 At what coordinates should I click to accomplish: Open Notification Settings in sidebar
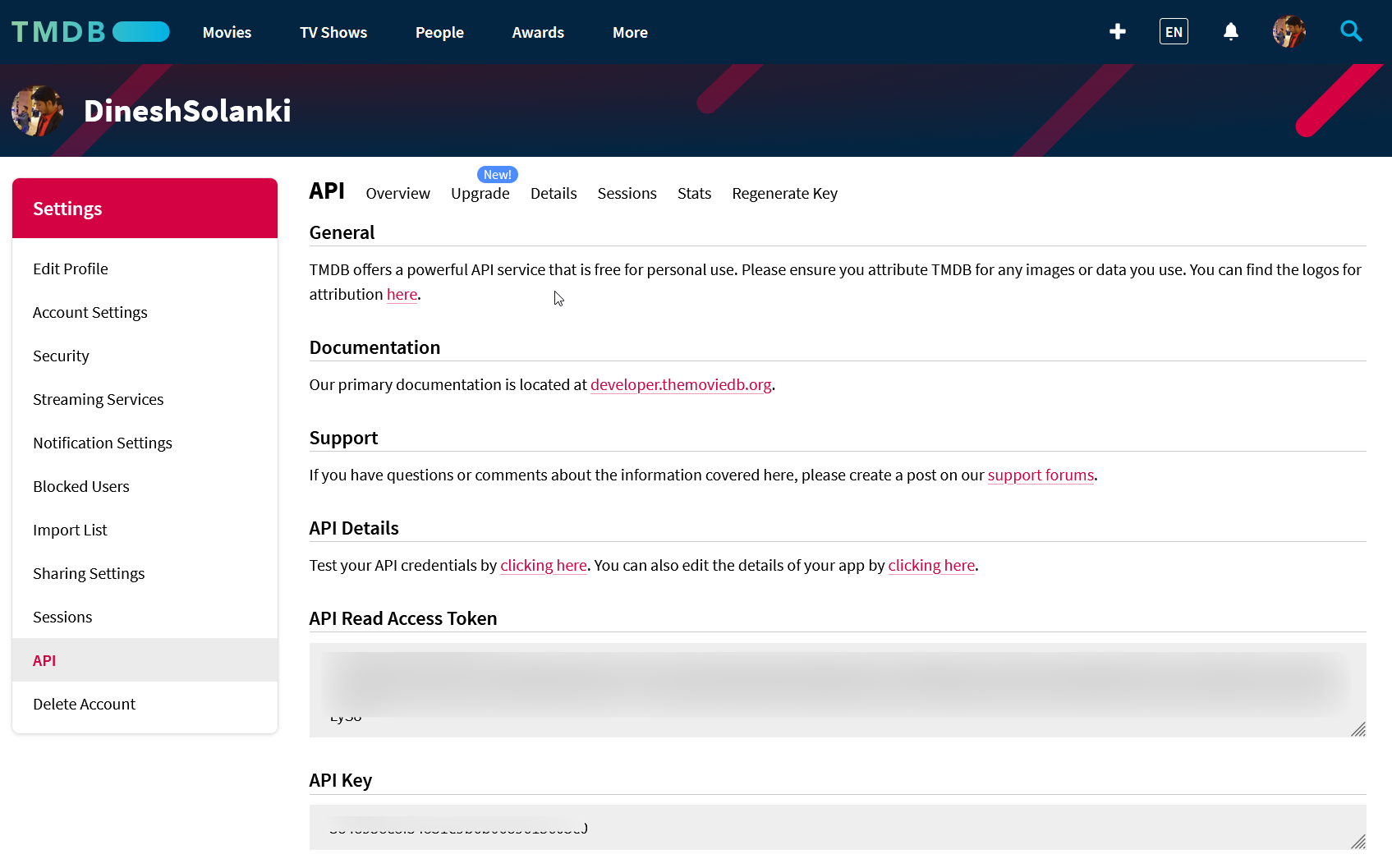point(145,443)
